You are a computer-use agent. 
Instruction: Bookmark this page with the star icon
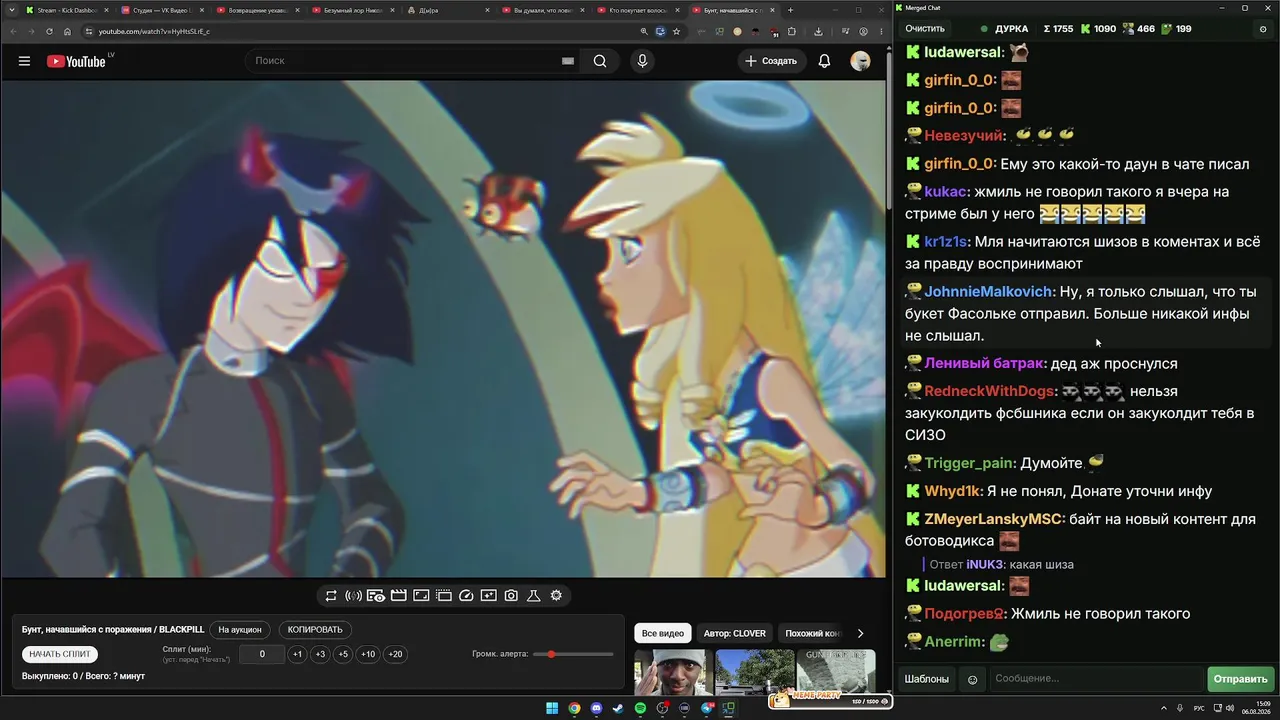click(676, 31)
